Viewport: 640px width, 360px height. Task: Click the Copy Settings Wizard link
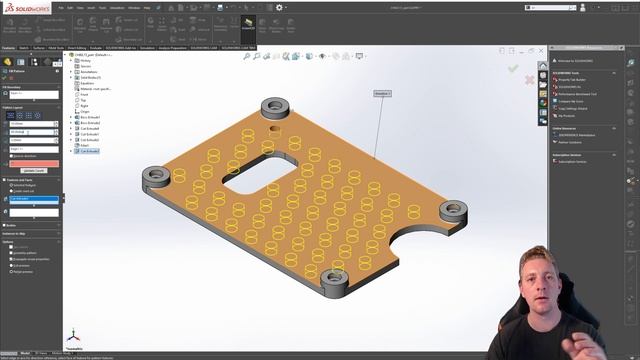pos(573,109)
